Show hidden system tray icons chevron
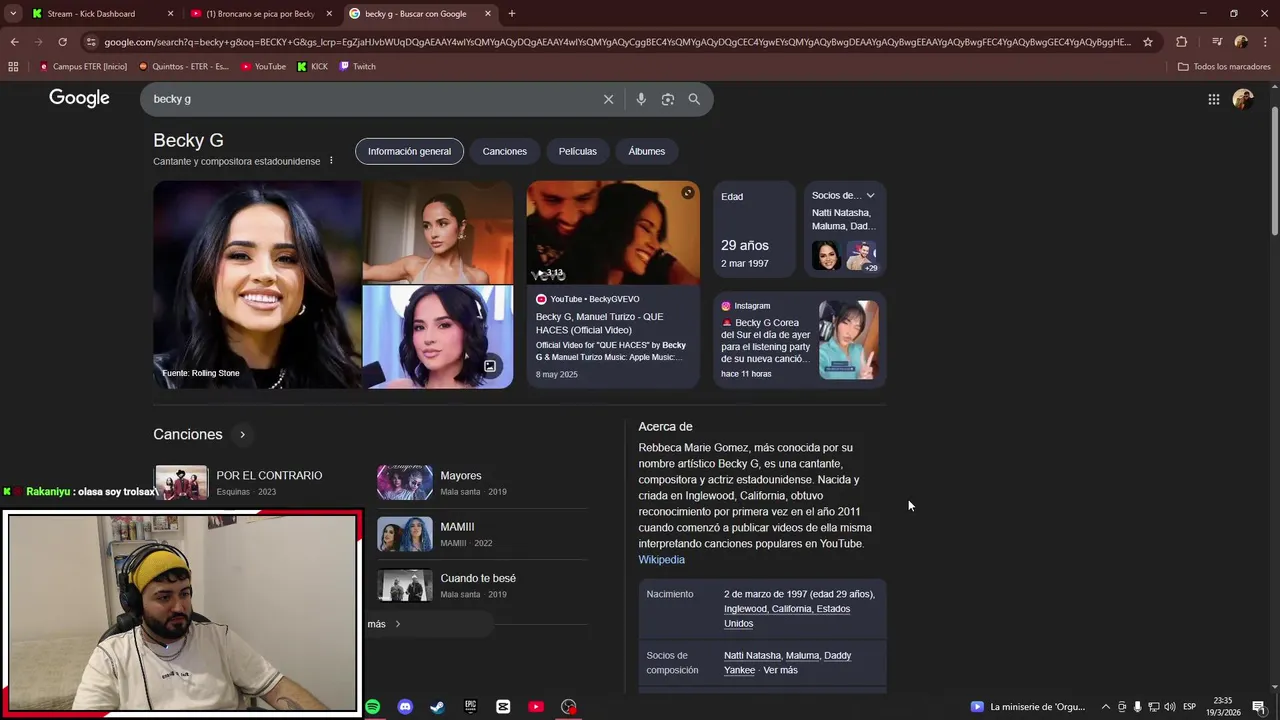This screenshot has width=1280, height=720. click(x=1105, y=707)
